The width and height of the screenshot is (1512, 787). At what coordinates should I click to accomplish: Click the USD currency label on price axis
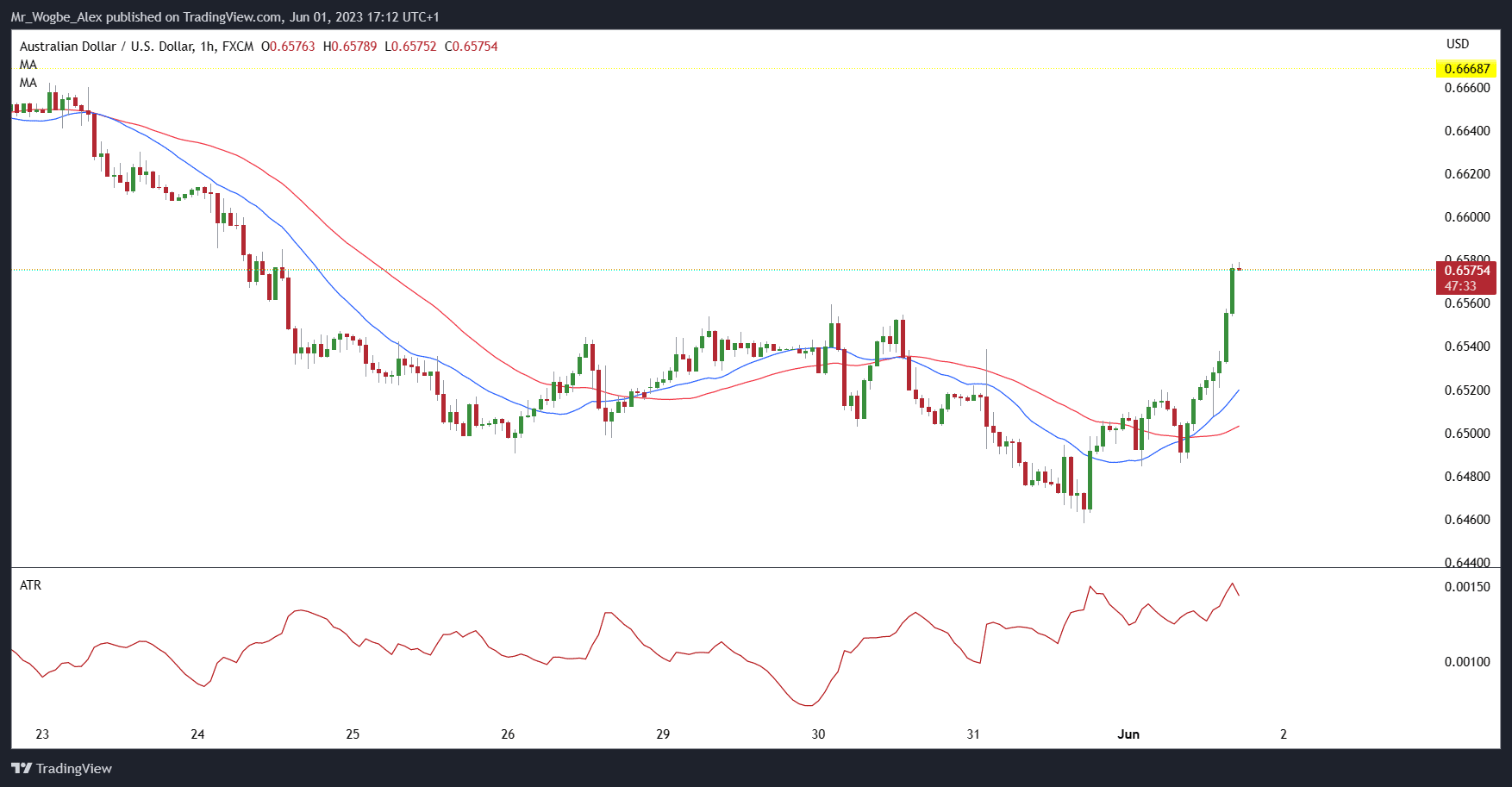[1458, 44]
